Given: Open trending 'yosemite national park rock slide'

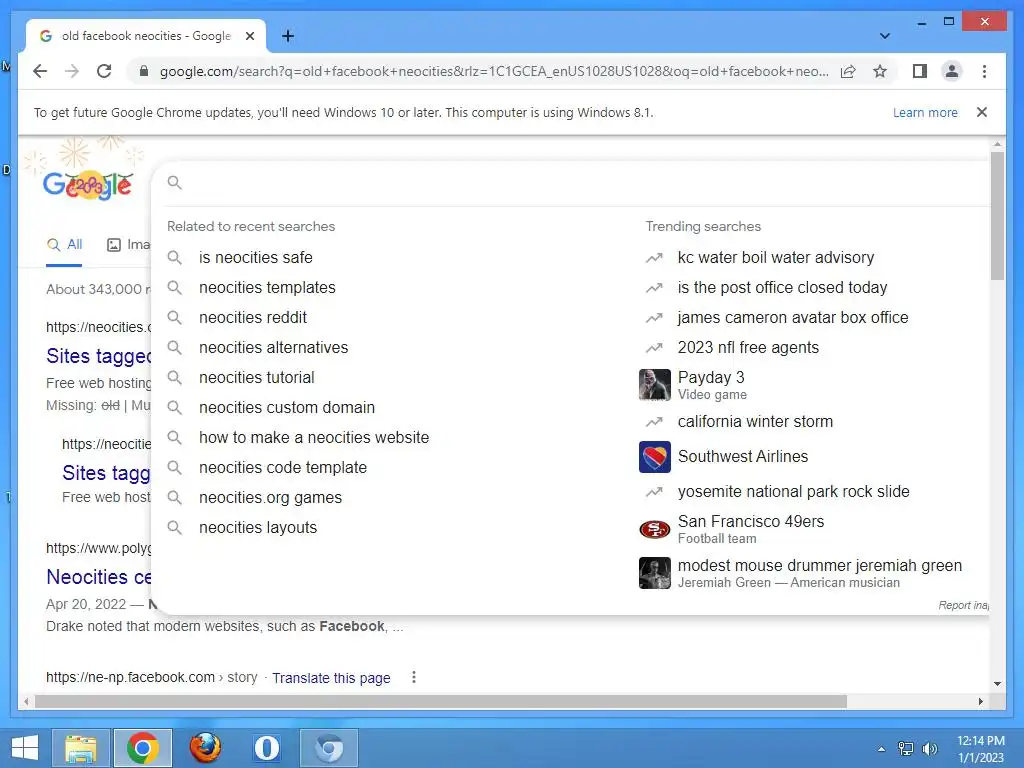Looking at the screenshot, I should pos(793,492).
